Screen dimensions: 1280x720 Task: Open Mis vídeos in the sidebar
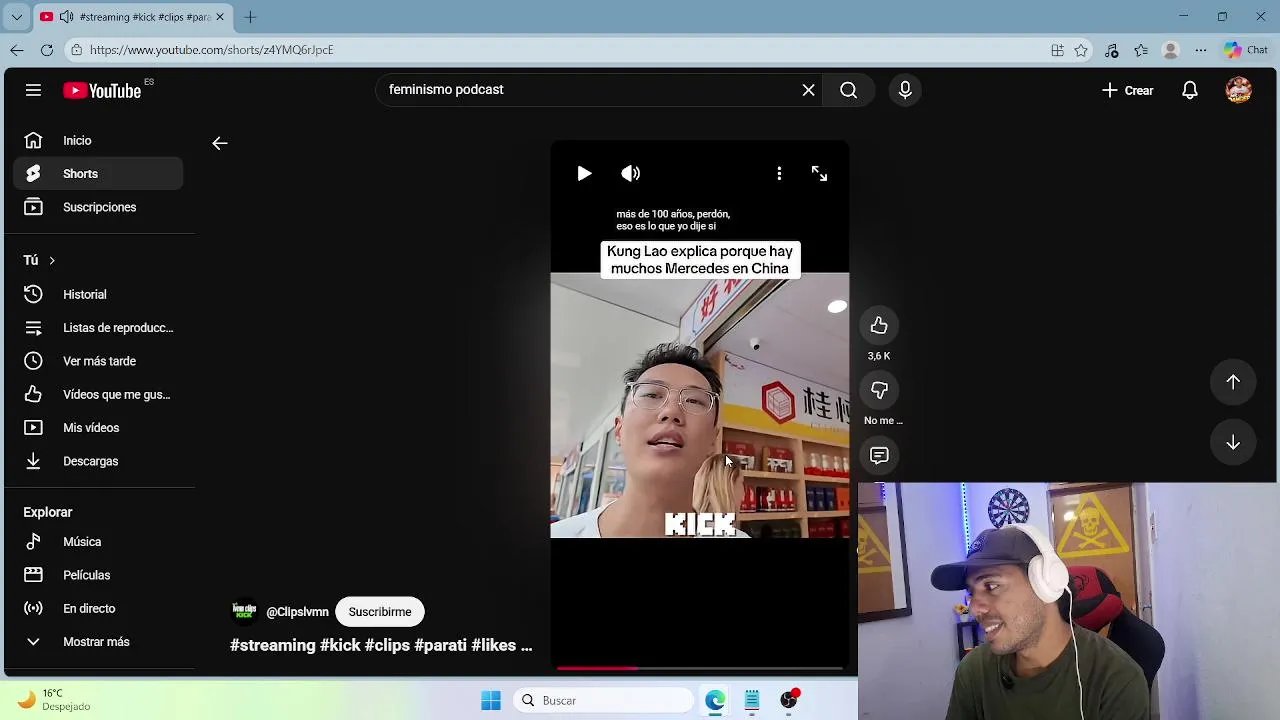[98, 428]
